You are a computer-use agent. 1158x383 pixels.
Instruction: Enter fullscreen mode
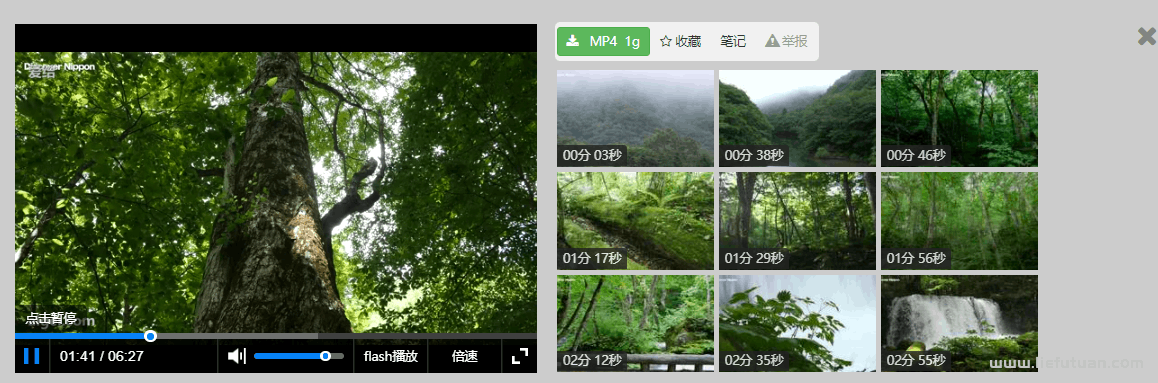coord(520,356)
